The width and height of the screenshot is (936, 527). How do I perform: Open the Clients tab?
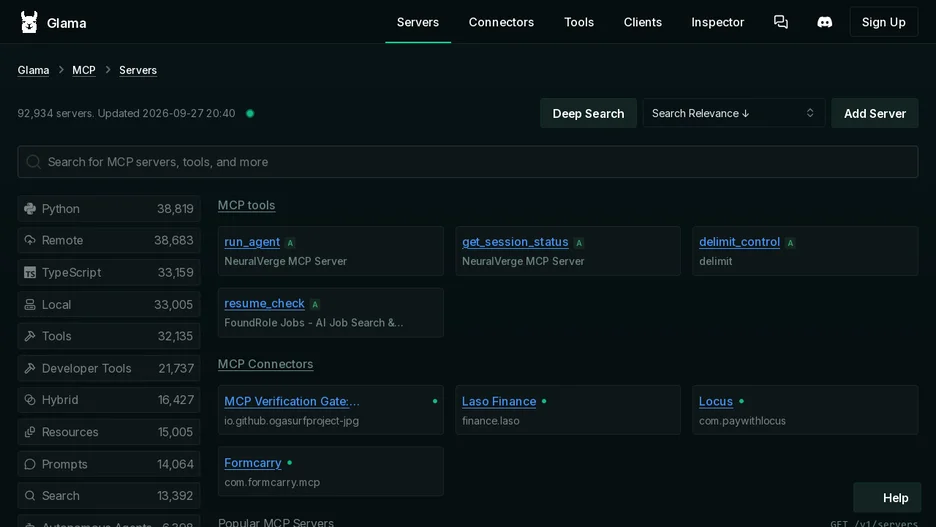(x=643, y=22)
